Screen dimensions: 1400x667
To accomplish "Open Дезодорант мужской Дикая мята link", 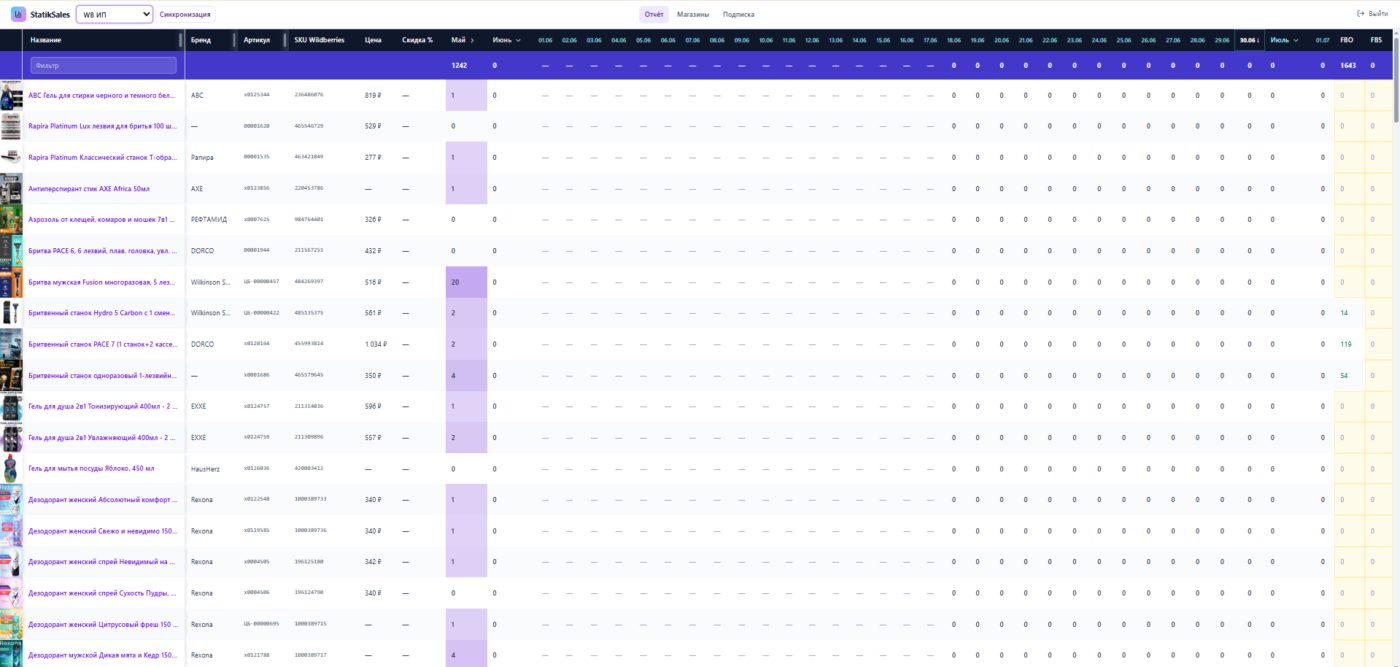I will (x=102, y=655).
